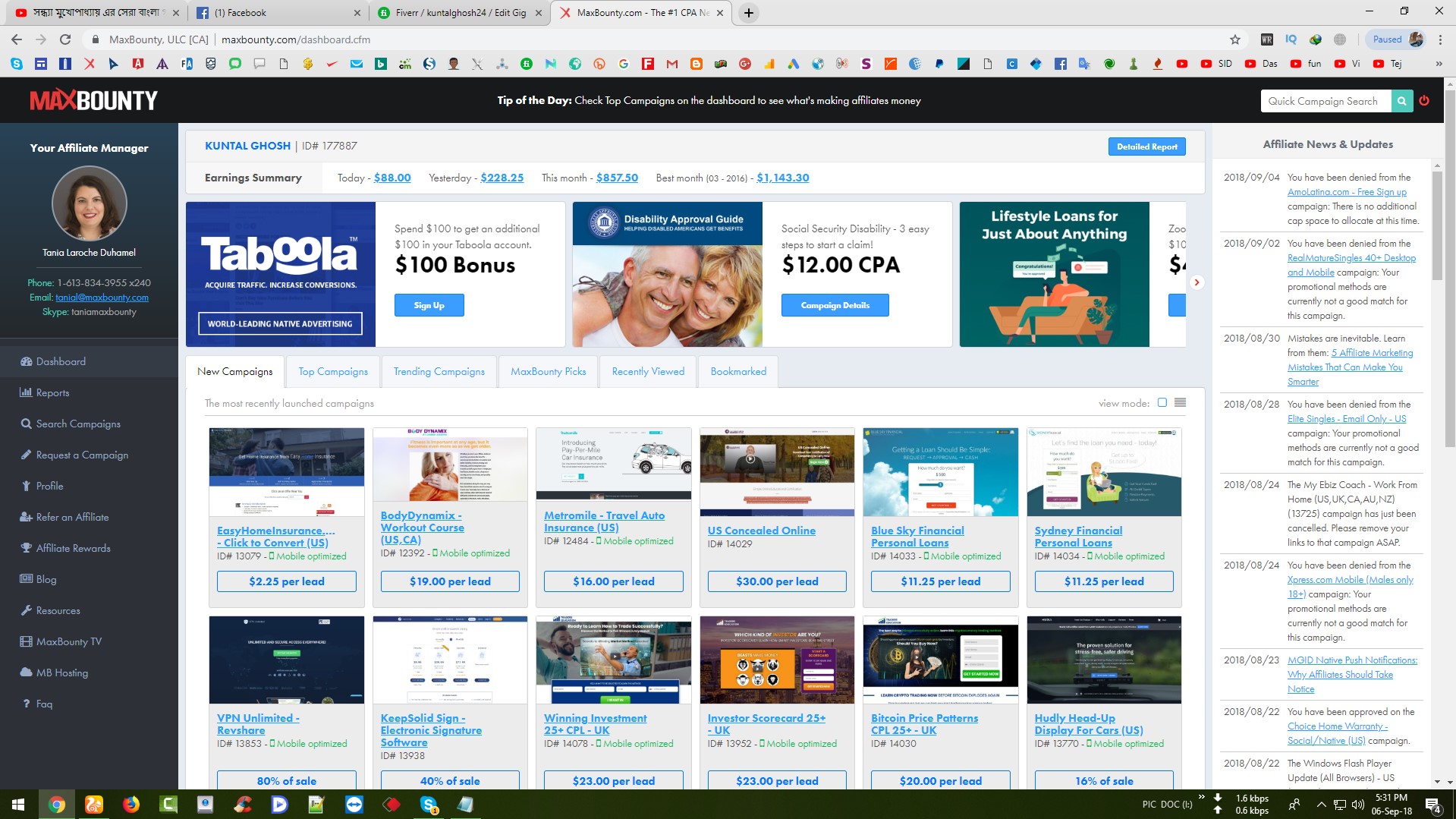Click the news panel vertical scrollbar
This screenshot has height=819, width=1456.
coord(1436,228)
